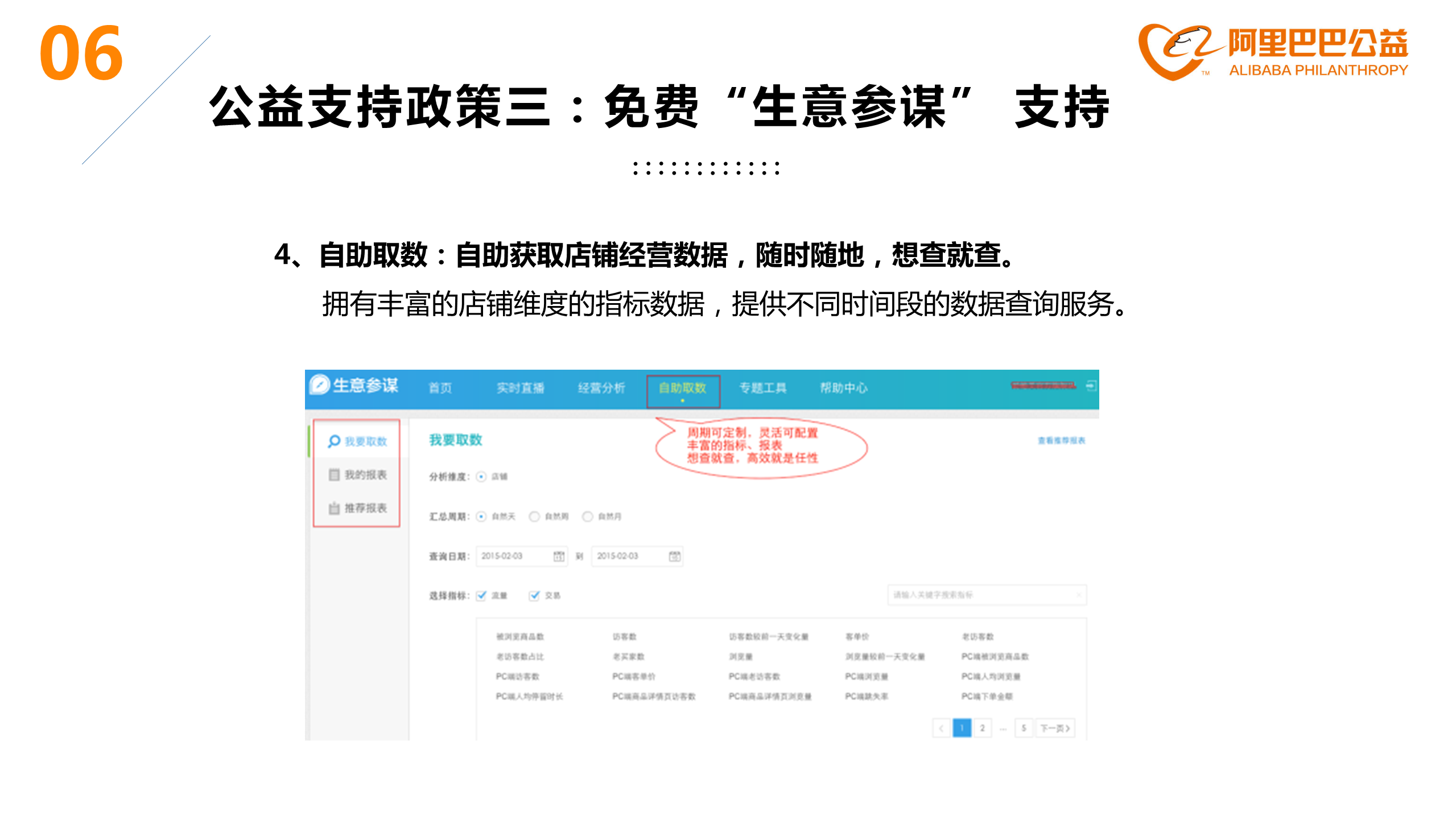This screenshot has width=1456, height=819.
Task: Open the 经营分析 tab
Action: pyautogui.click(x=601, y=388)
